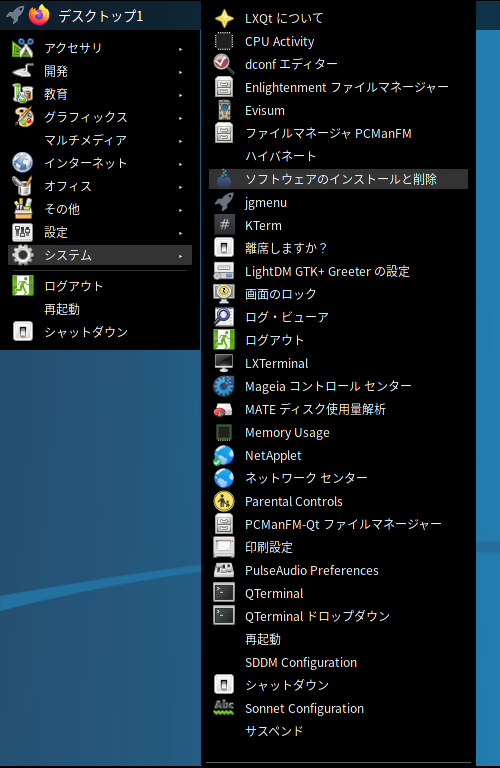Open the その他 category icon
This screenshot has width=500, height=768.
pos(23,209)
